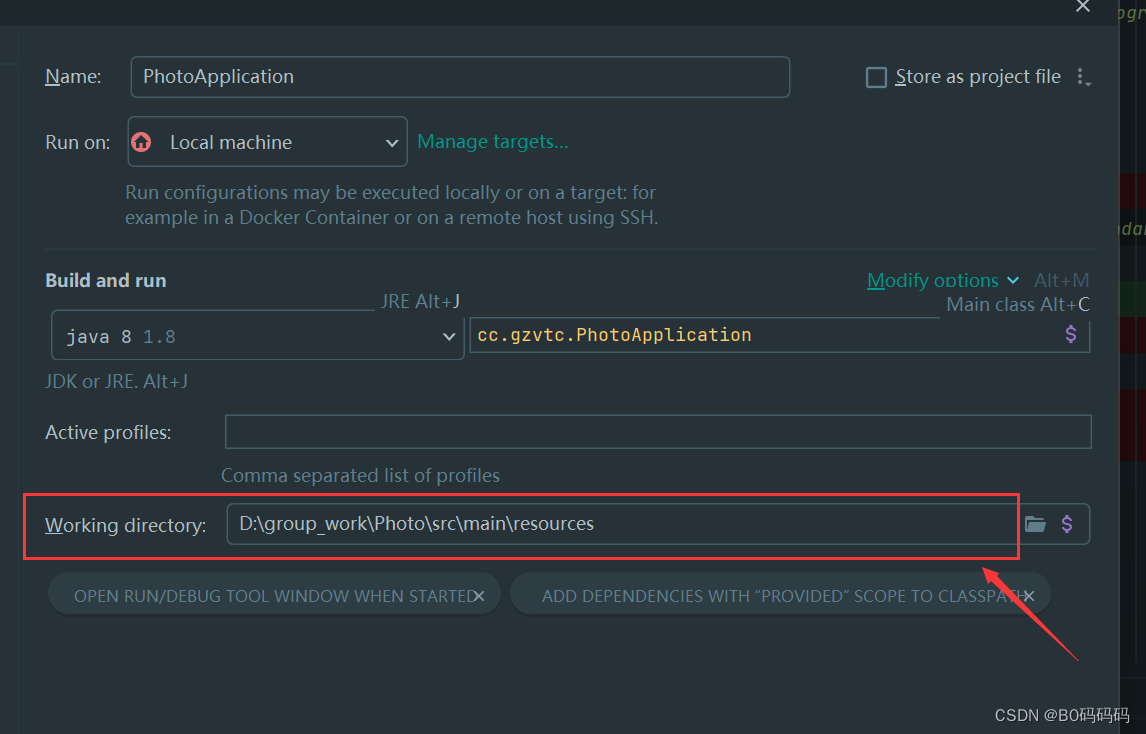Open the Run on Local machine dropdown

392,143
